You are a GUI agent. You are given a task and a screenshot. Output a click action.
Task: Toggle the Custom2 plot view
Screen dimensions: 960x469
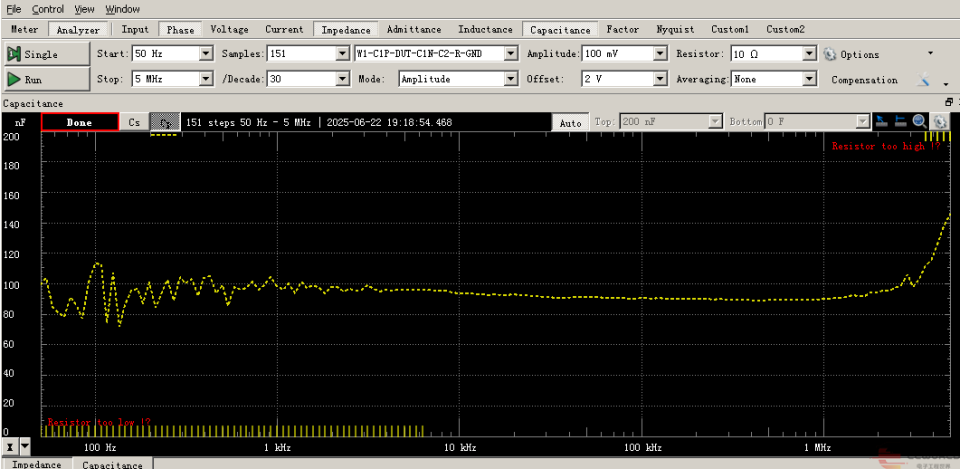[785, 29]
